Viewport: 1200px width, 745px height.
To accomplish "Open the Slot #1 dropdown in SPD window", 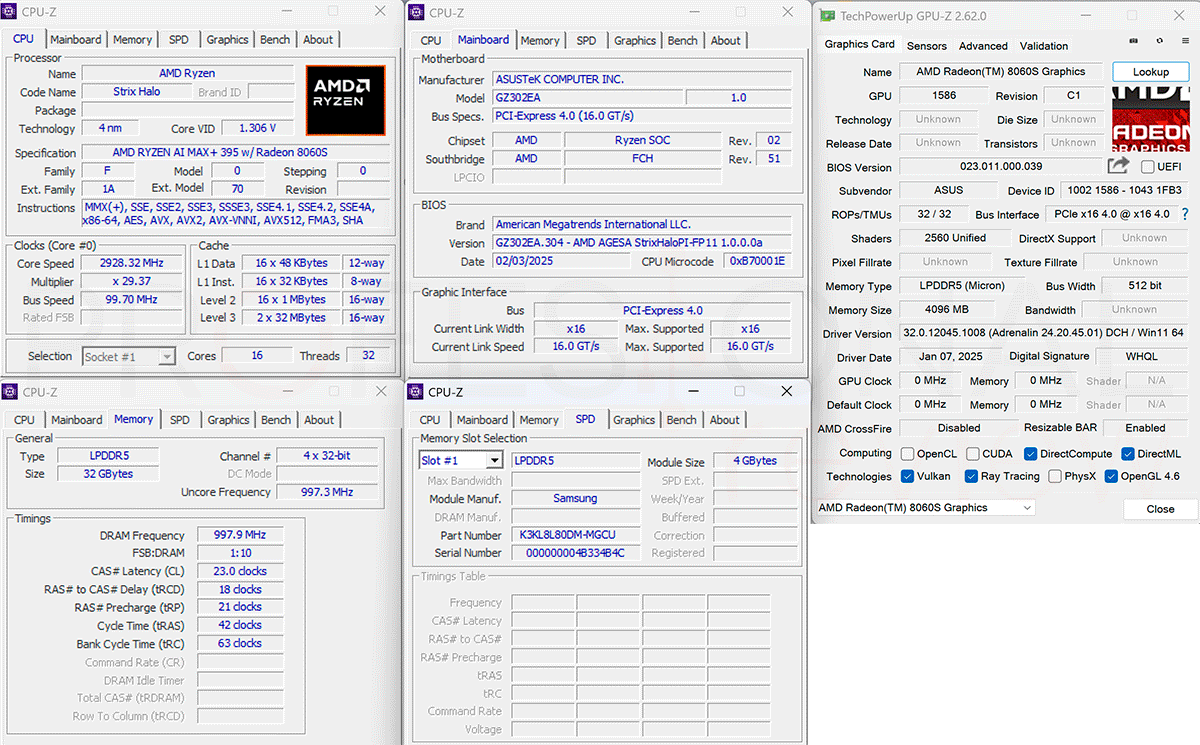I will click(x=460, y=460).
